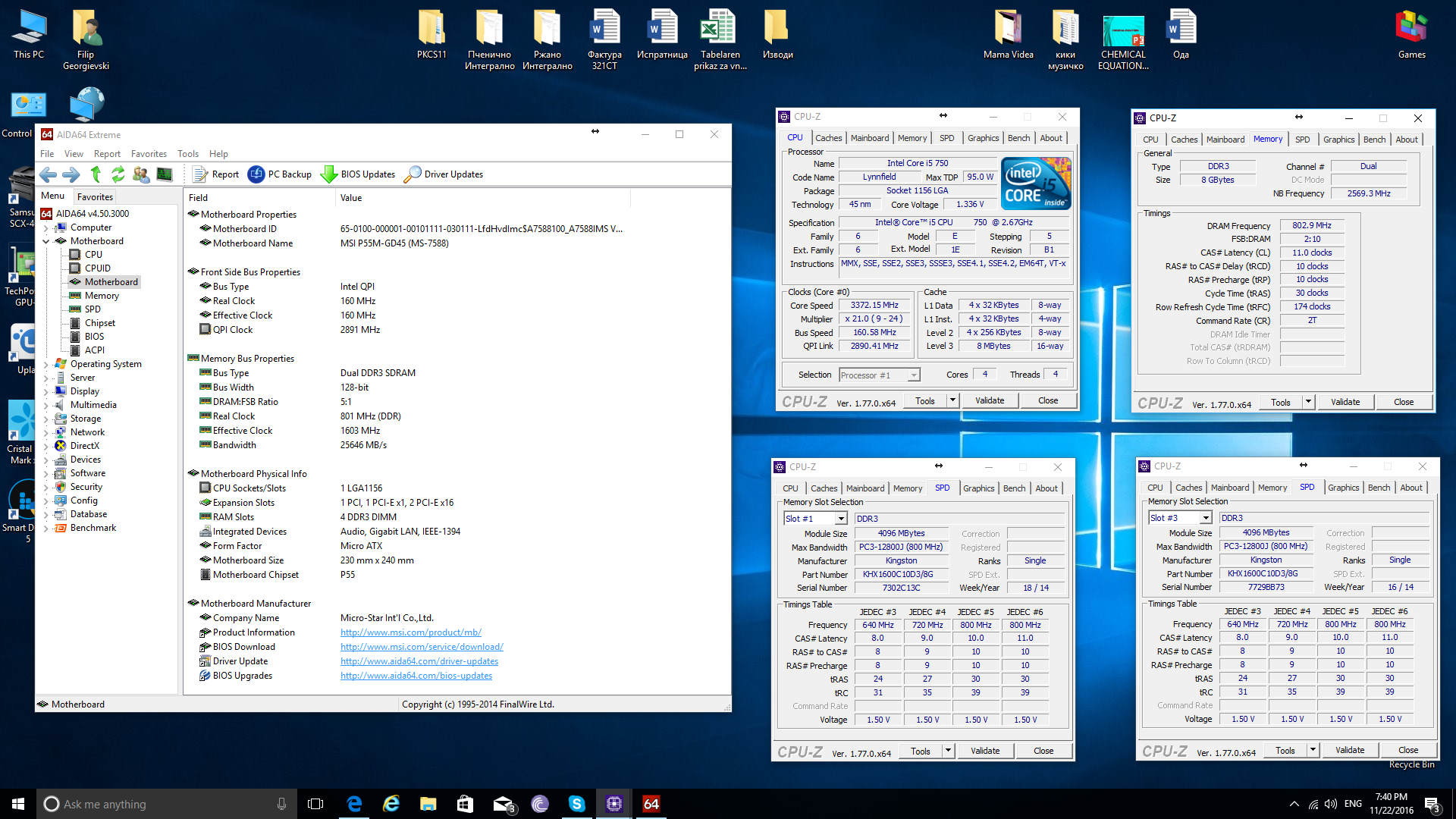Open Microsoft Edge from the taskbar
The width and height of the screenshot is (1456, 819).
[x=354, y=804]
